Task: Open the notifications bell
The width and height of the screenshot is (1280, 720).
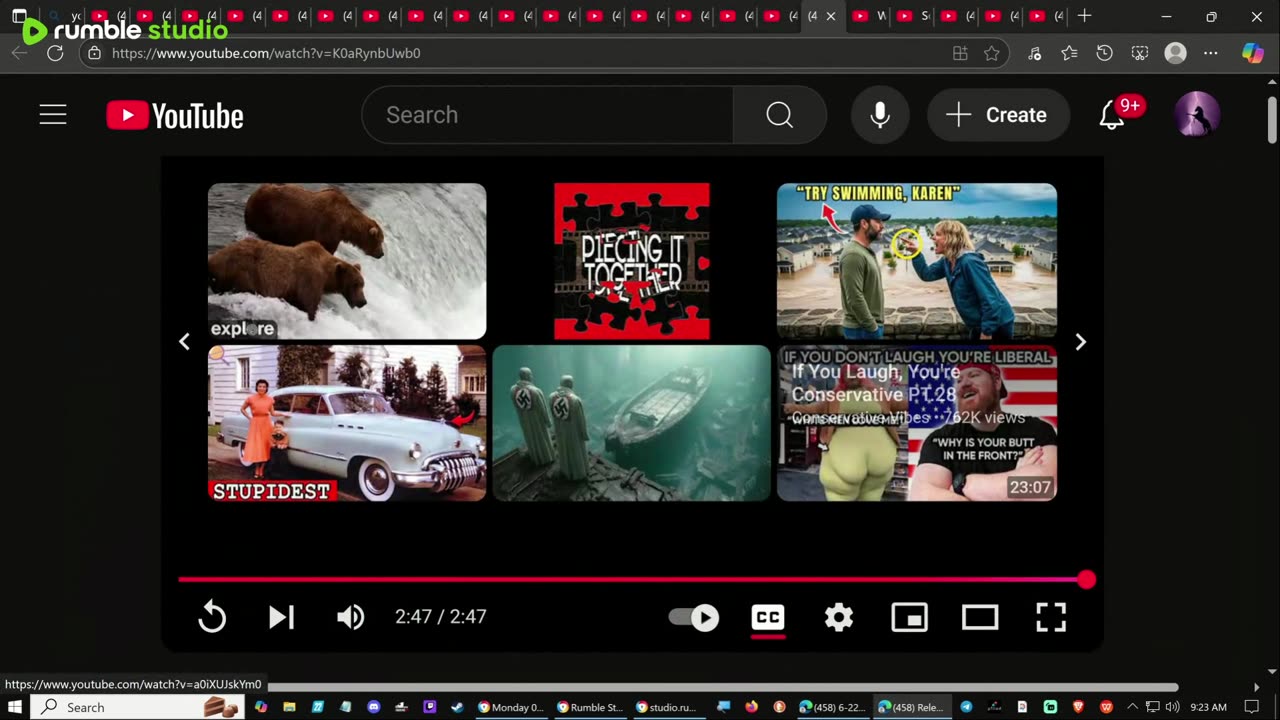Action: (1112, 115)
